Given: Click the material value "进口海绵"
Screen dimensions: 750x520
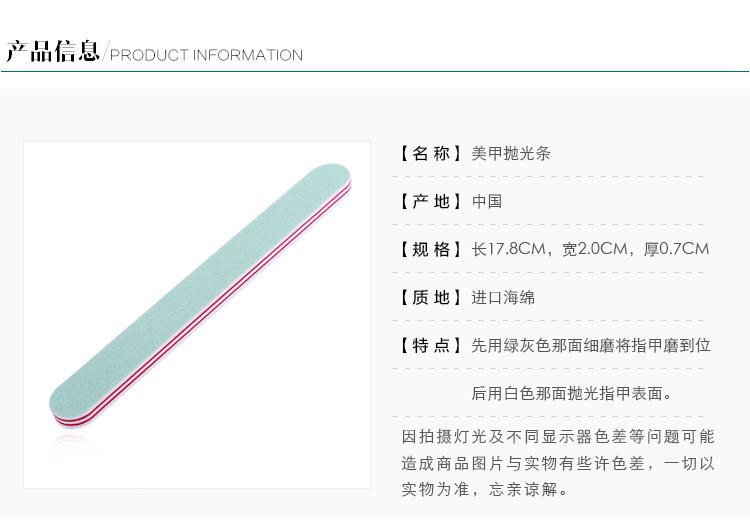Looking at the screenshot, I should click(x=503, y=297).
